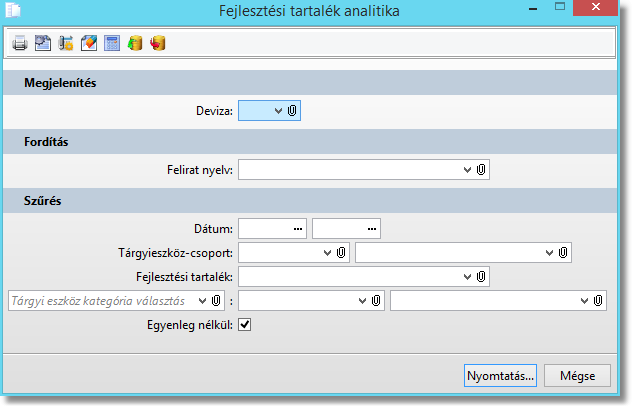Click paperclip beside Tárgyi eszköz kategória választás

click(x=216, y=301)
